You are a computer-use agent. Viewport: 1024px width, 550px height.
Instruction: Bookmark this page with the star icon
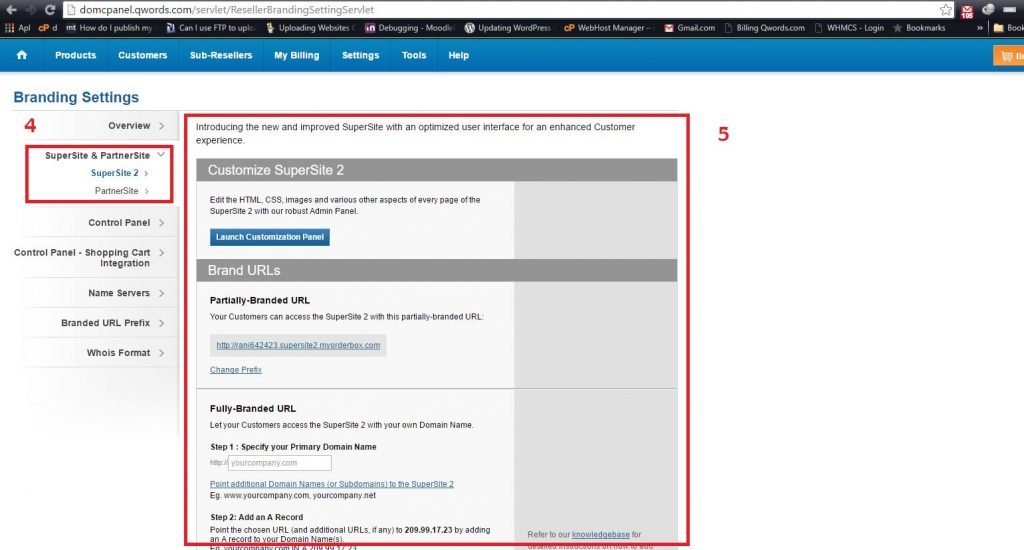click(x=945, y=9)
